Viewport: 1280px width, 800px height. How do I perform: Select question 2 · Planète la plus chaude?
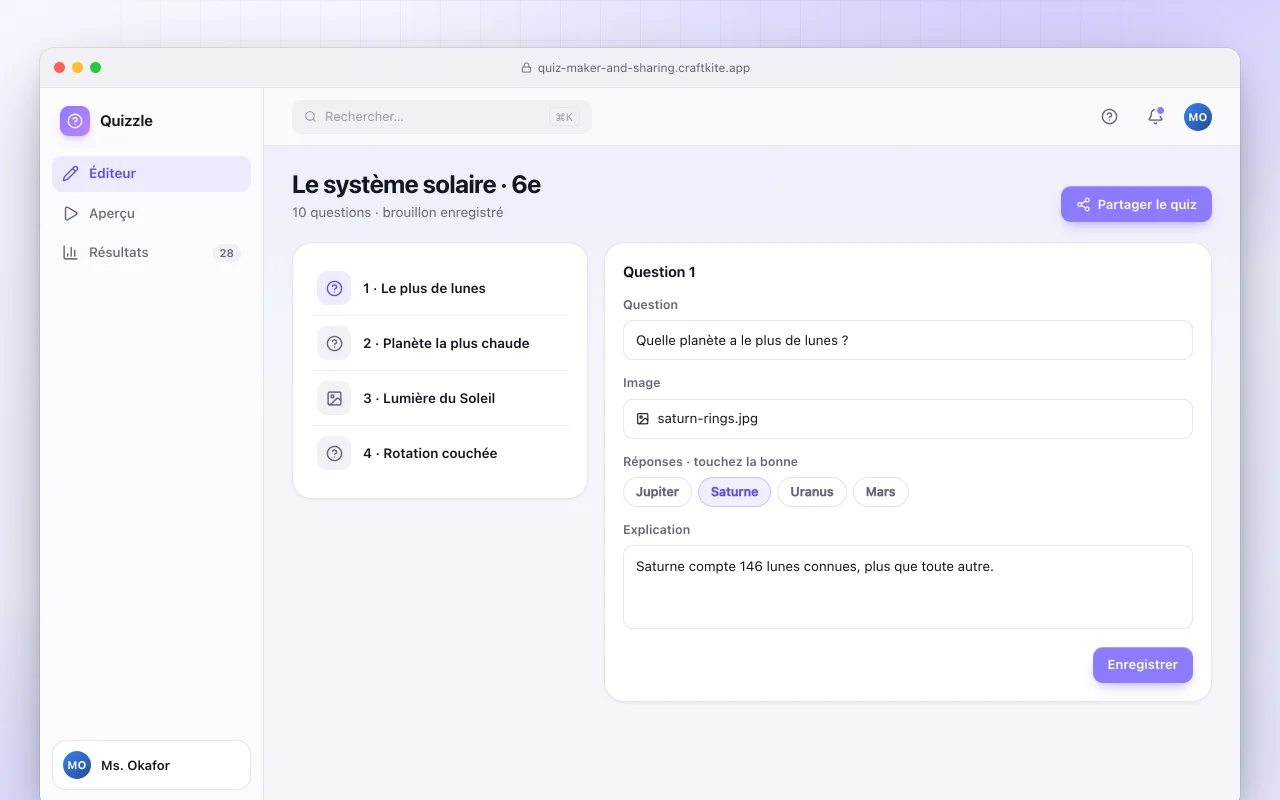[440, 343]
